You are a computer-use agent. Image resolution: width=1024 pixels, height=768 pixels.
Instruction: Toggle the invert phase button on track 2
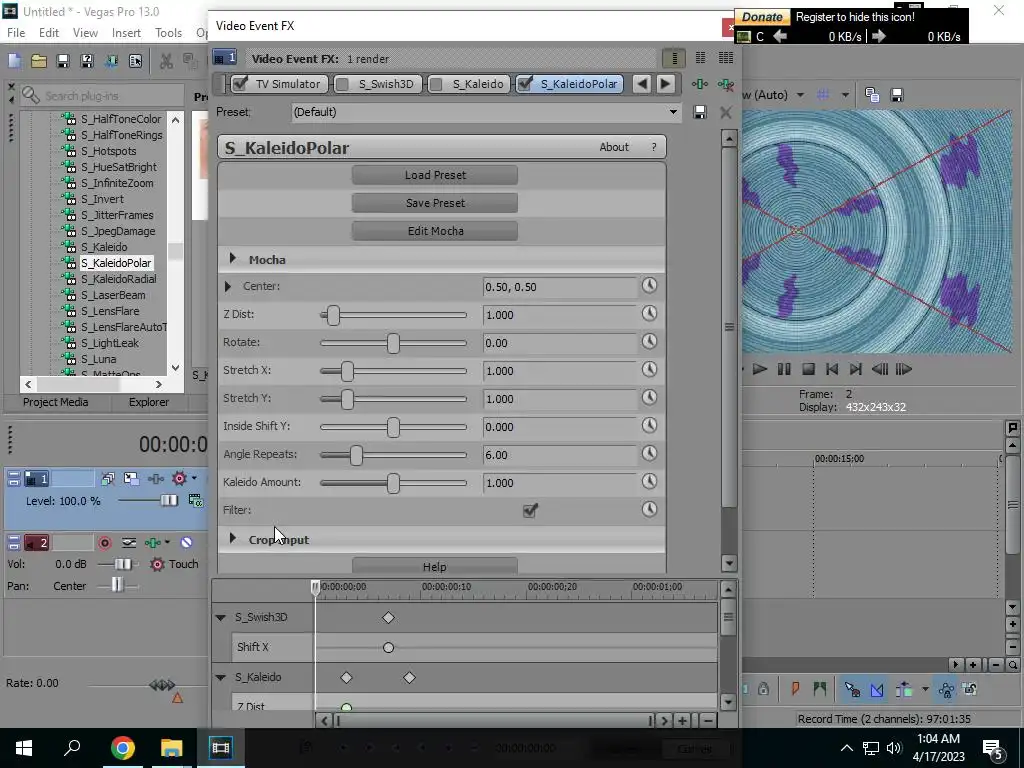tap(186, 543)
